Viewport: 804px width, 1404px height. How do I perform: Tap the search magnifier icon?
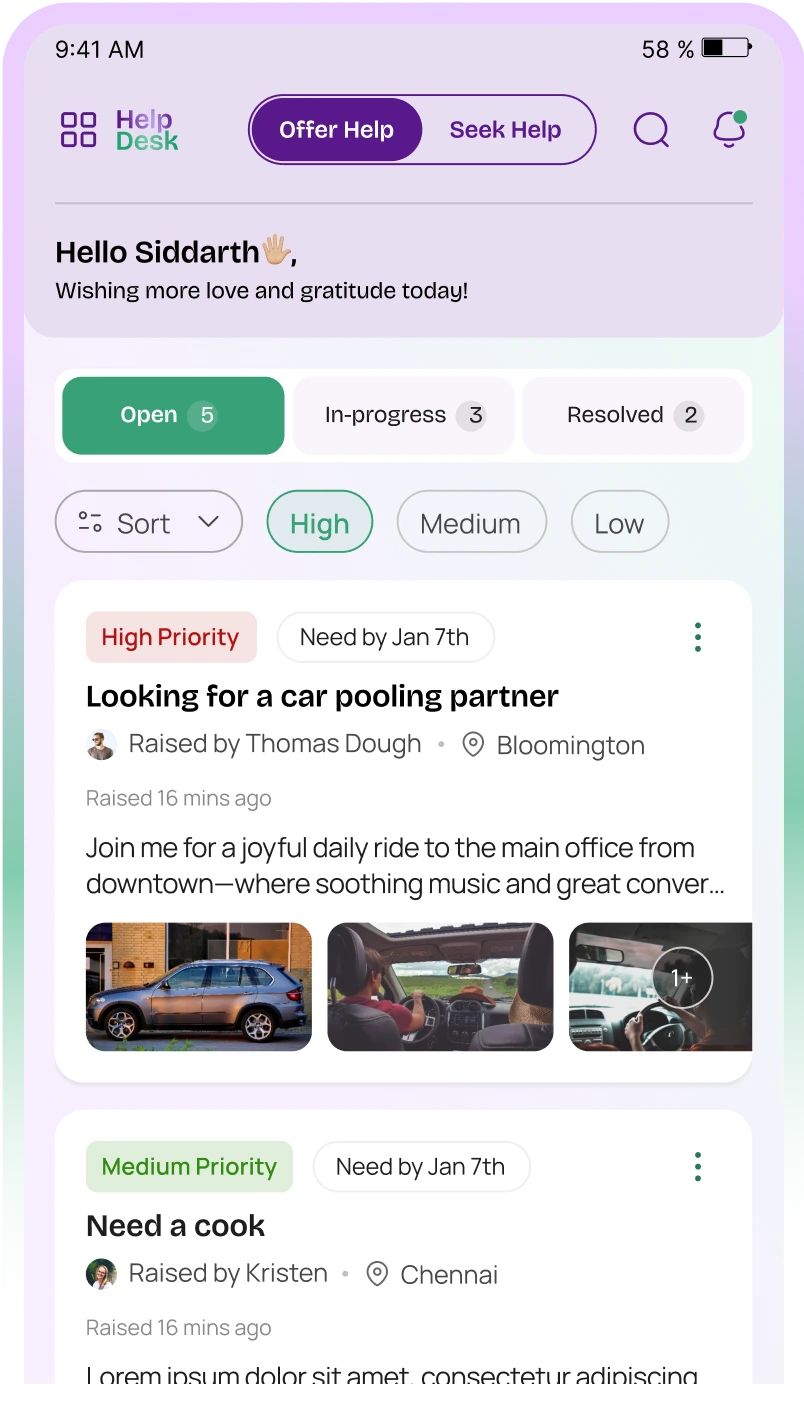point(652,129)
